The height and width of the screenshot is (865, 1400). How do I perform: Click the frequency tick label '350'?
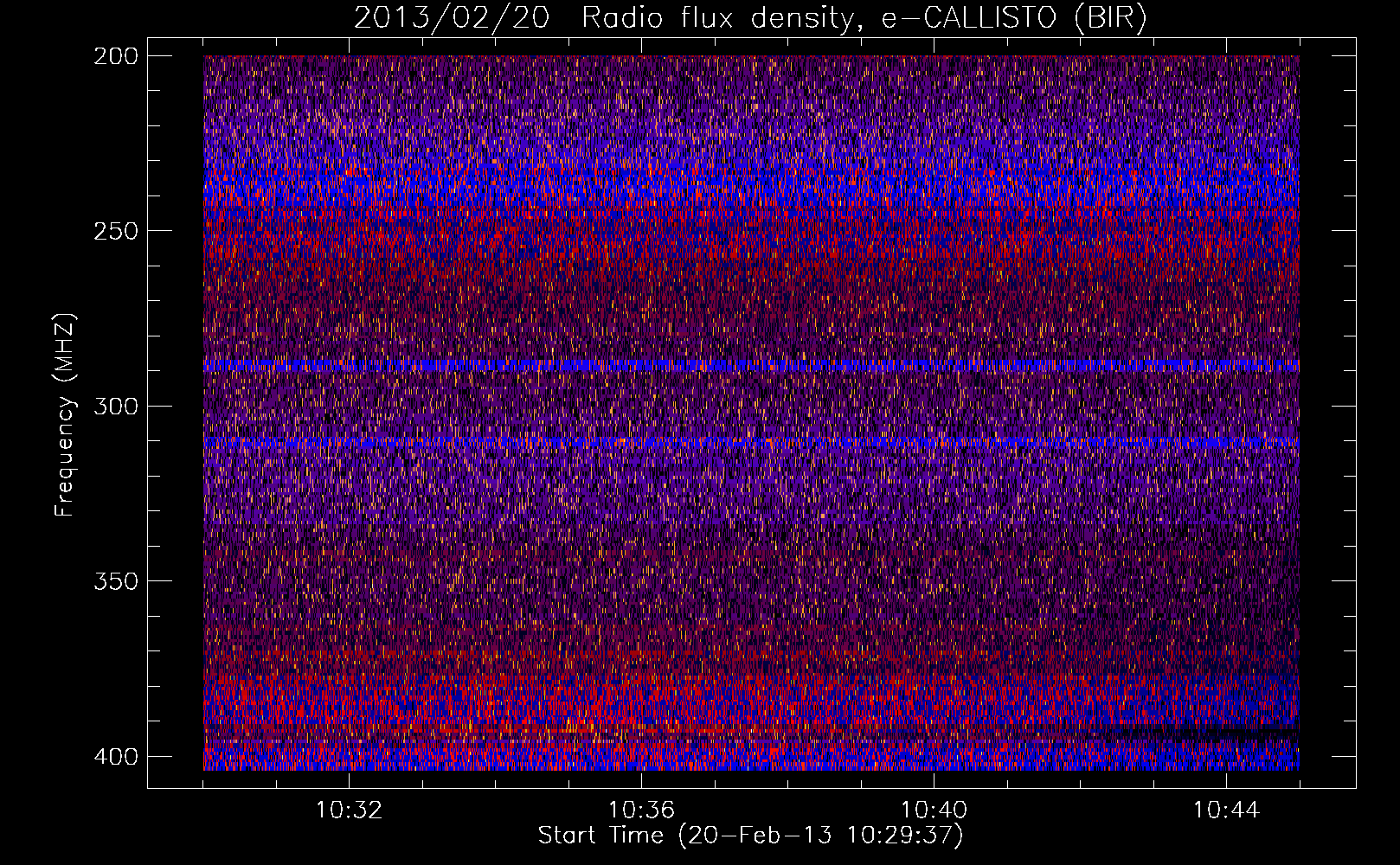(x=115, y=580)
